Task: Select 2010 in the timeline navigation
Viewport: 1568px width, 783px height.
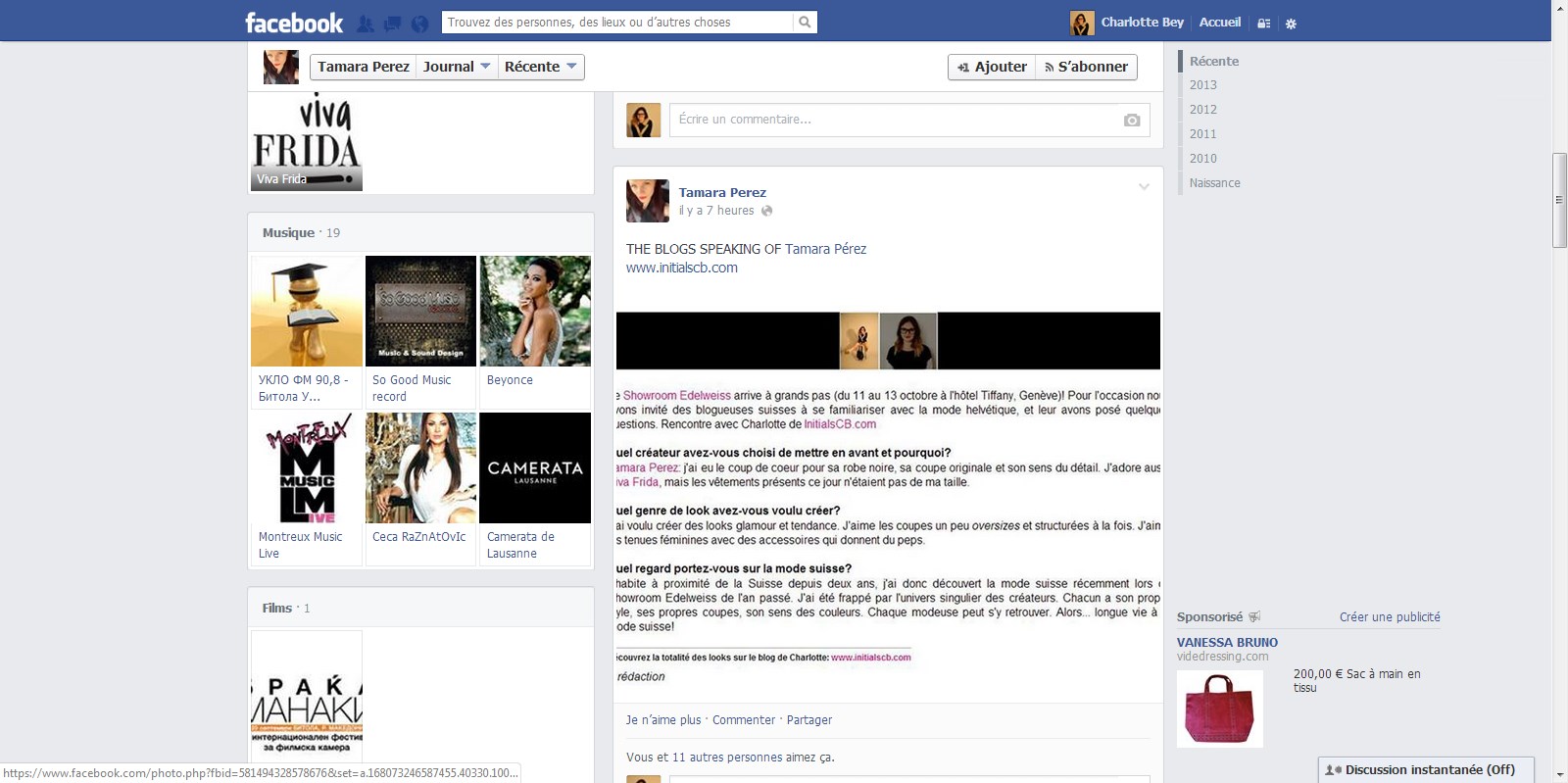Action: point(1203,159)
